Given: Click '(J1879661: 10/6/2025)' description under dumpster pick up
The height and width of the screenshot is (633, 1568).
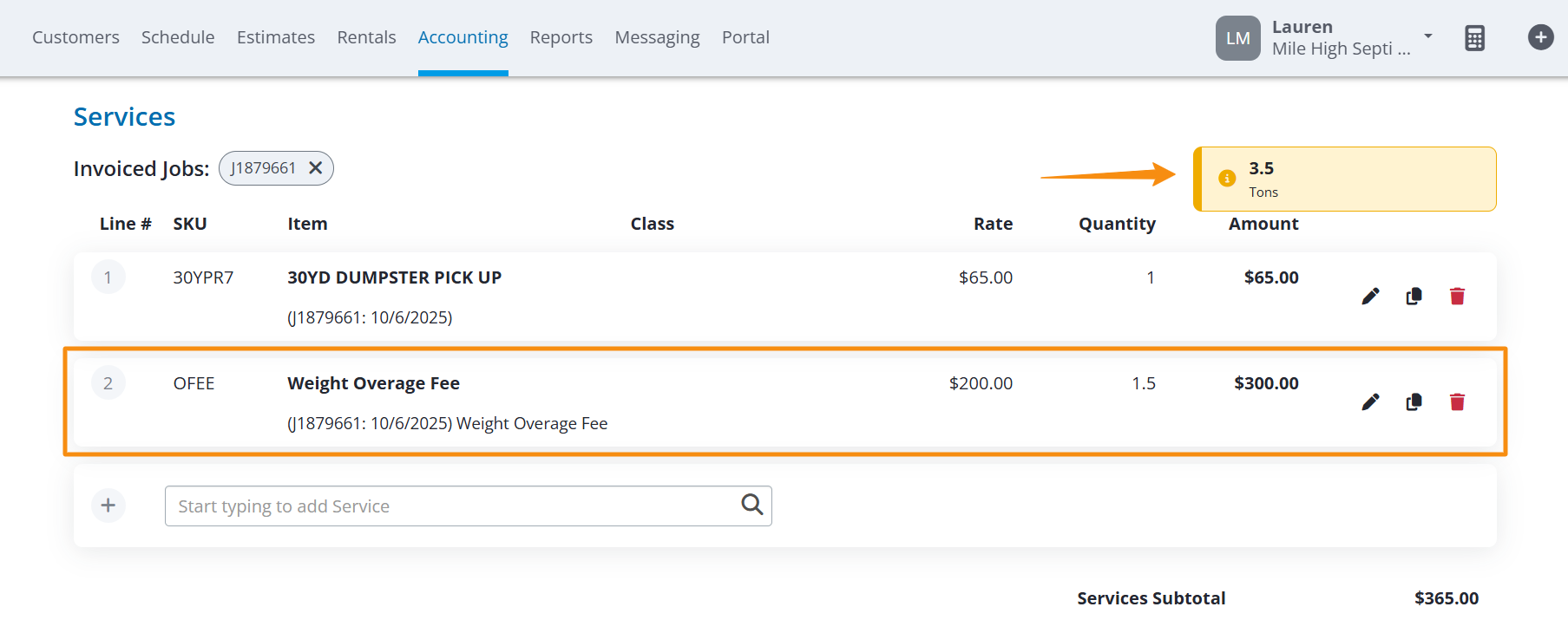Looking at the screenshot, I should [x=370, y=317].
